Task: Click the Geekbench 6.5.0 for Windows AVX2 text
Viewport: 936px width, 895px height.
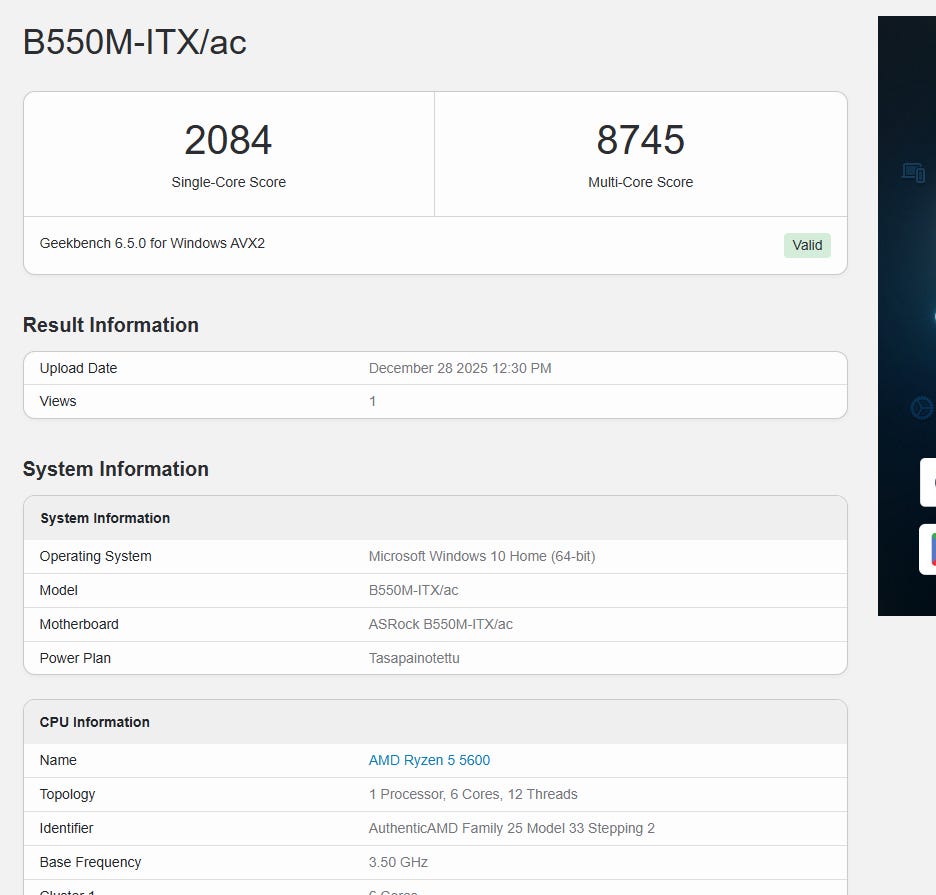Action: click(152, 243)
